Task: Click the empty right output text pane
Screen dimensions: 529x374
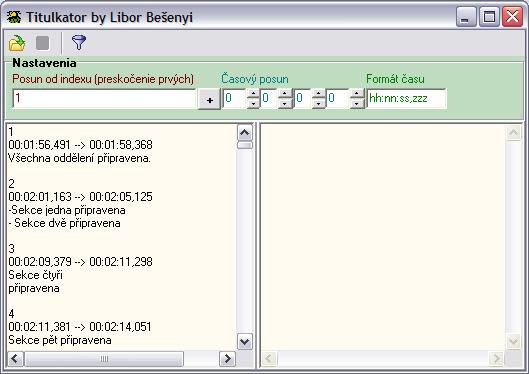Action: (383, 236)
